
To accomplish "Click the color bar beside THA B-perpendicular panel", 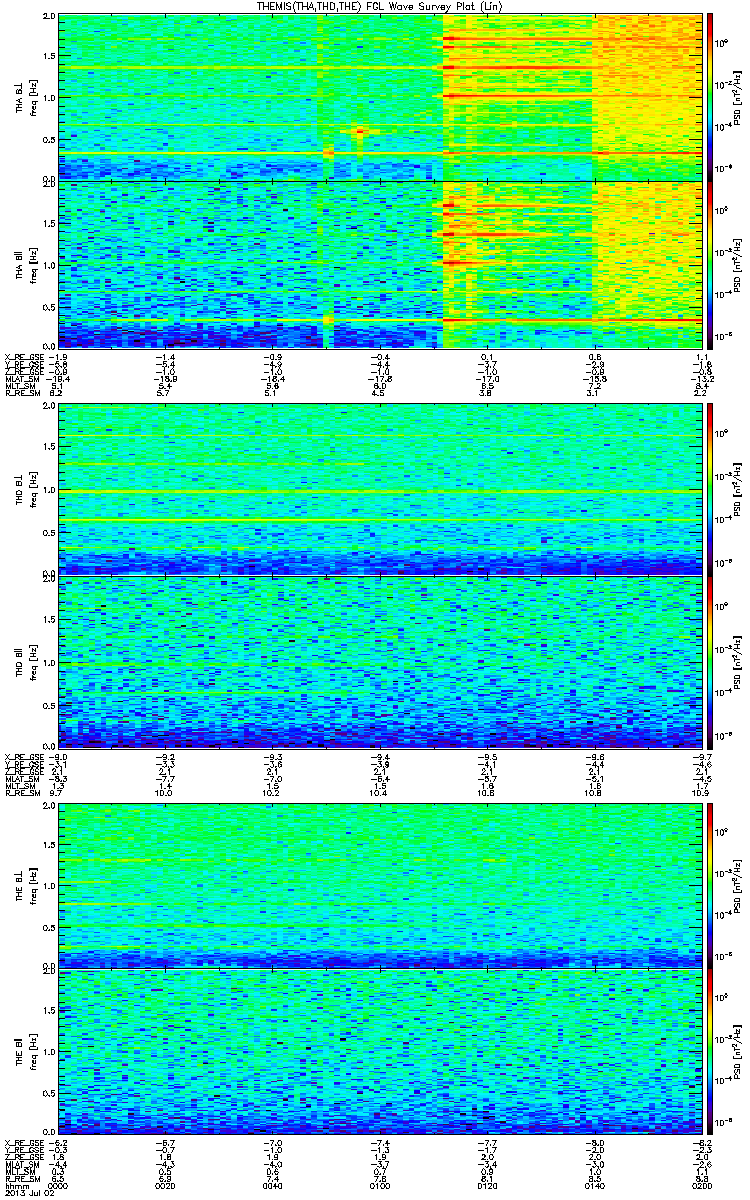I will point(711,97).
